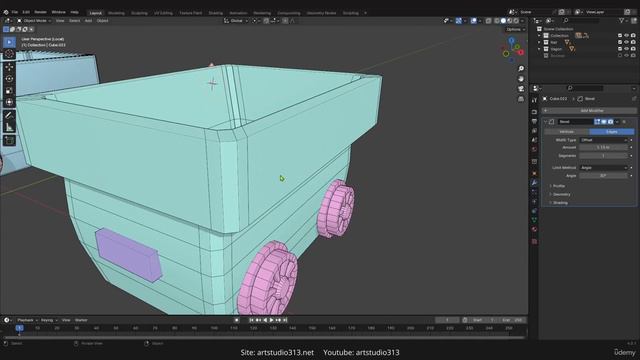Screen dimensions: 640x360
Task: Select the Select Box tool in toolbar
Action: point(9,42)
